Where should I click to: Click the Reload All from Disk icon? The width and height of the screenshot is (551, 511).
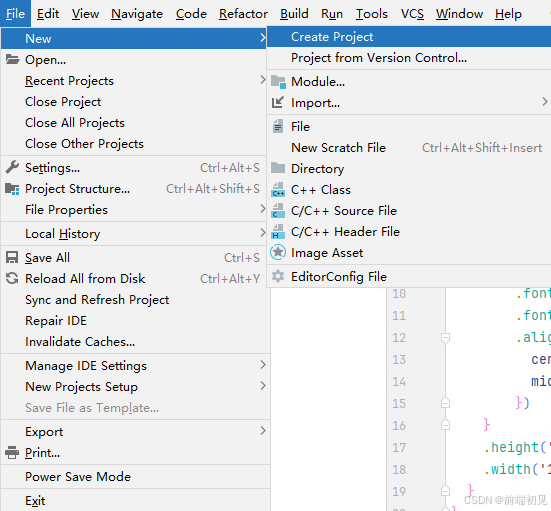pyautogui.click(x=12, y=279)
